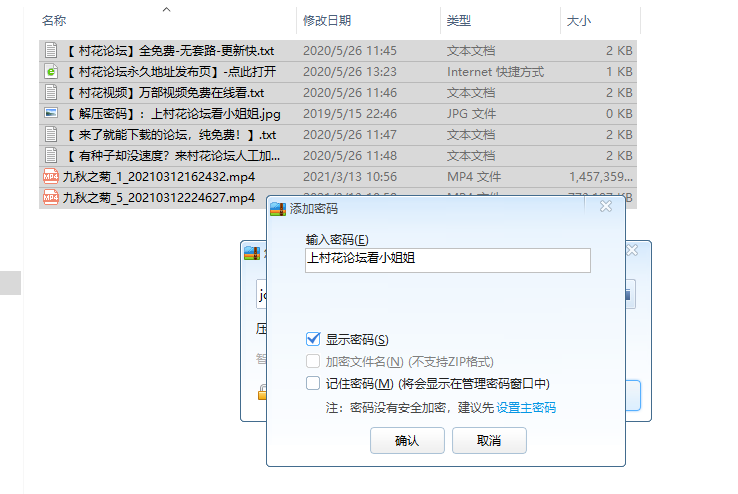Select the 九秋之菊_1 MP4 file icon
The width and height of the screenshot is (738, 494).
pyautogui.click(x=50, y=176)
